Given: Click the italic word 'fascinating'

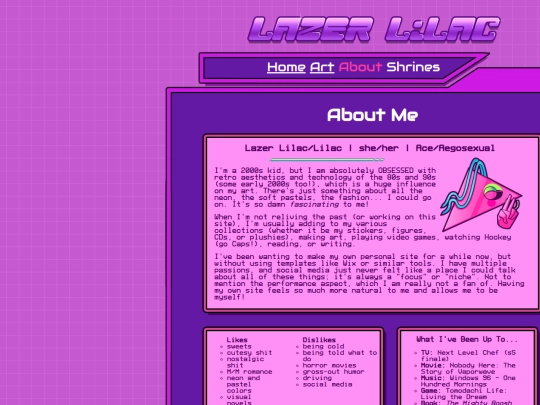Looking at the screenshot, I should [314, 204].
